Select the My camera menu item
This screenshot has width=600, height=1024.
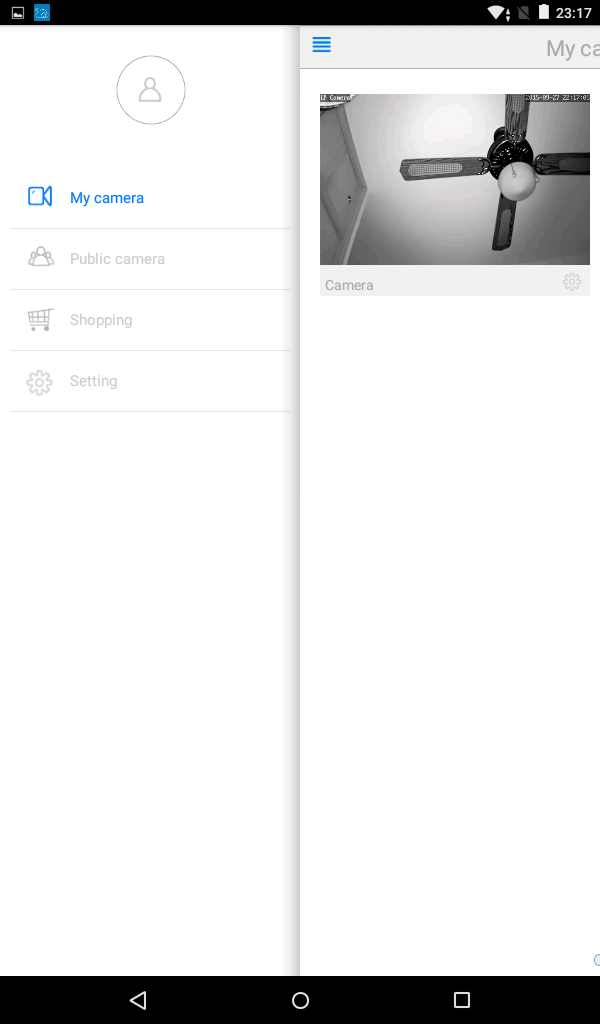[x=150, y=198]
